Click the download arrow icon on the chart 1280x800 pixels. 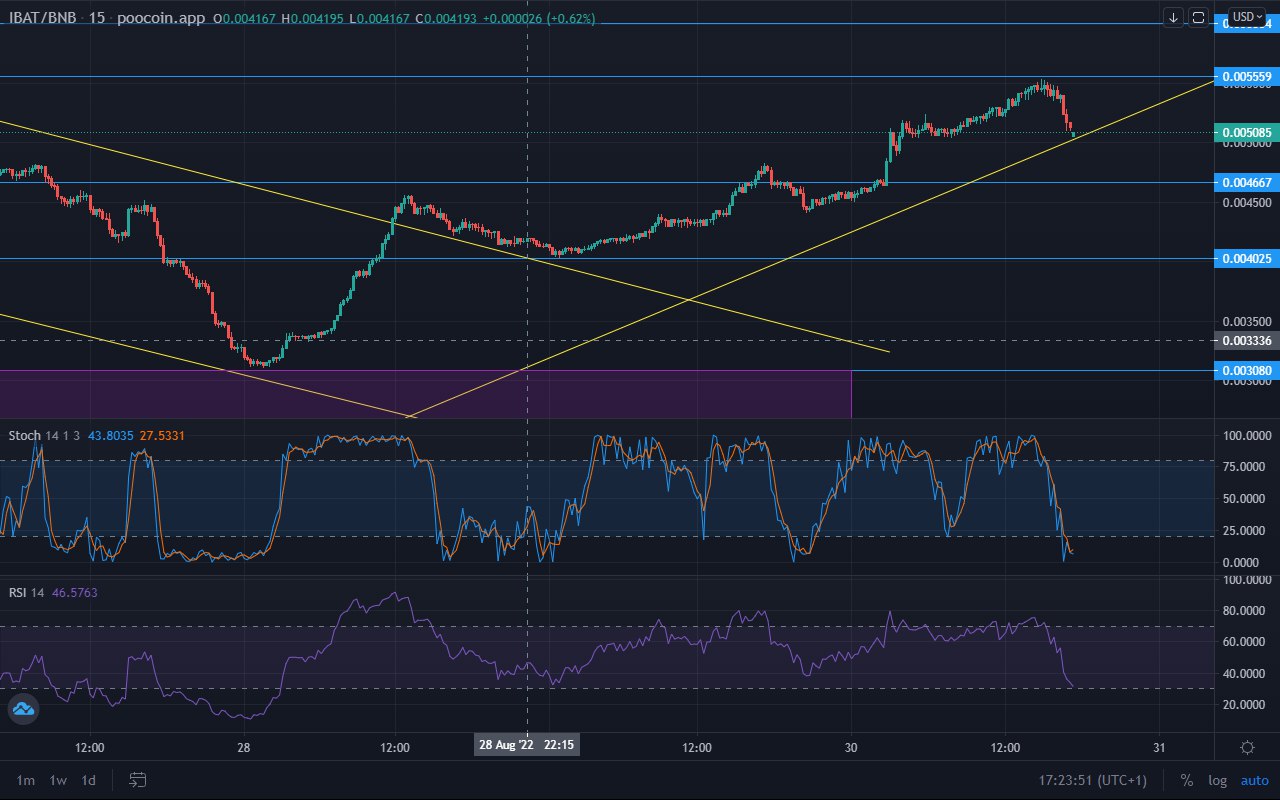coord(1174,17)
